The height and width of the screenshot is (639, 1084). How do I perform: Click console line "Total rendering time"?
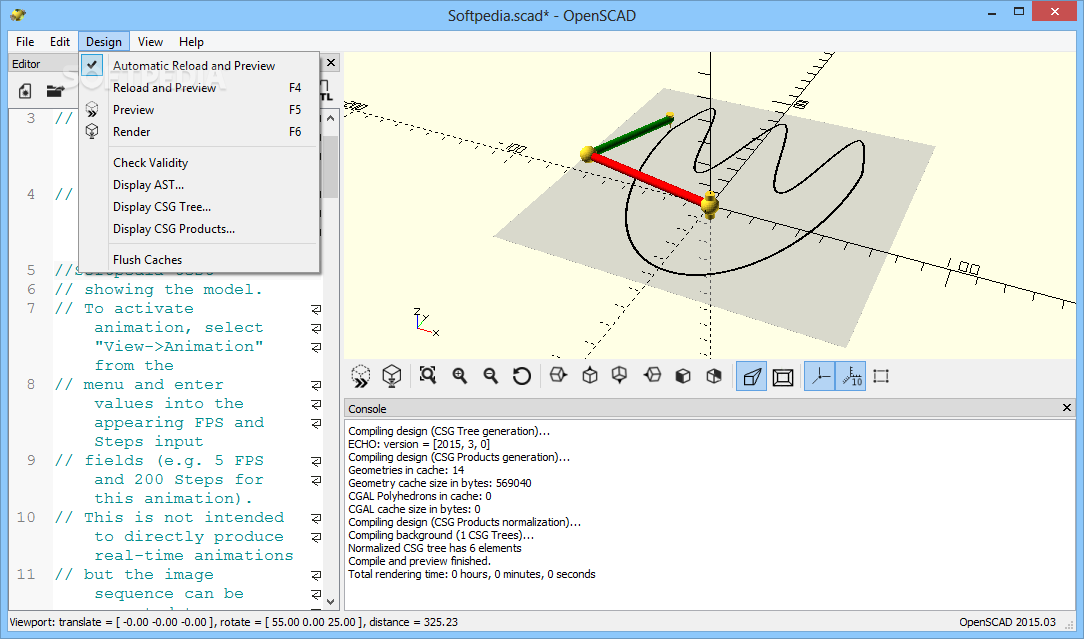[x=471, y=574]
